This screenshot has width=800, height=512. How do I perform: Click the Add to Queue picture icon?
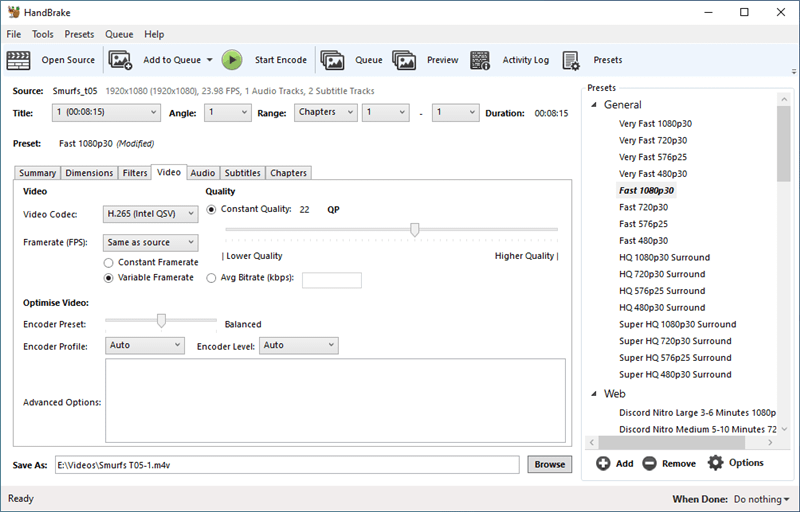120,60
